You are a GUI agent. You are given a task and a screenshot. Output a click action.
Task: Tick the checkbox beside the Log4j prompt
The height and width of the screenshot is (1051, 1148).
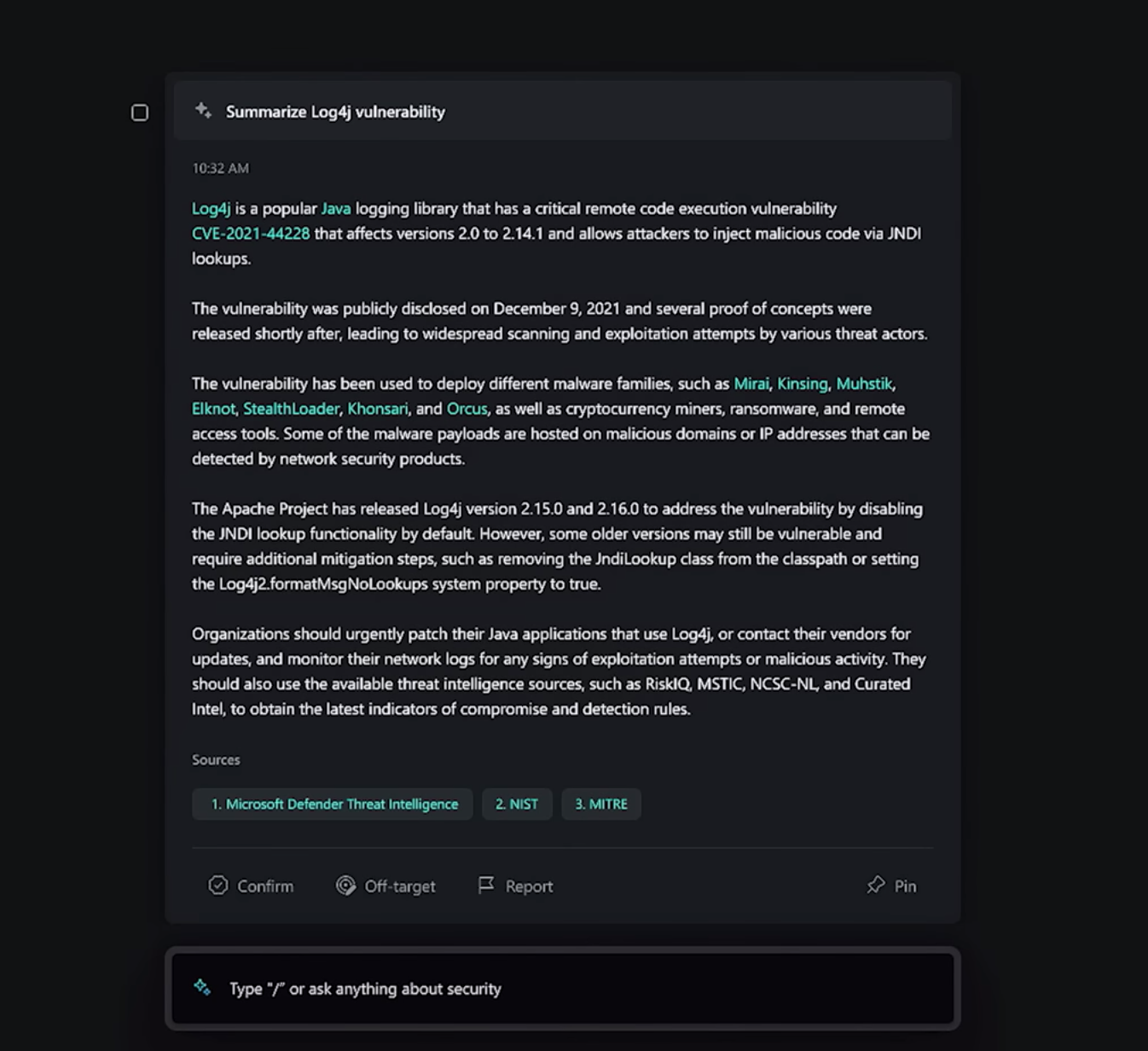point(140,113)
